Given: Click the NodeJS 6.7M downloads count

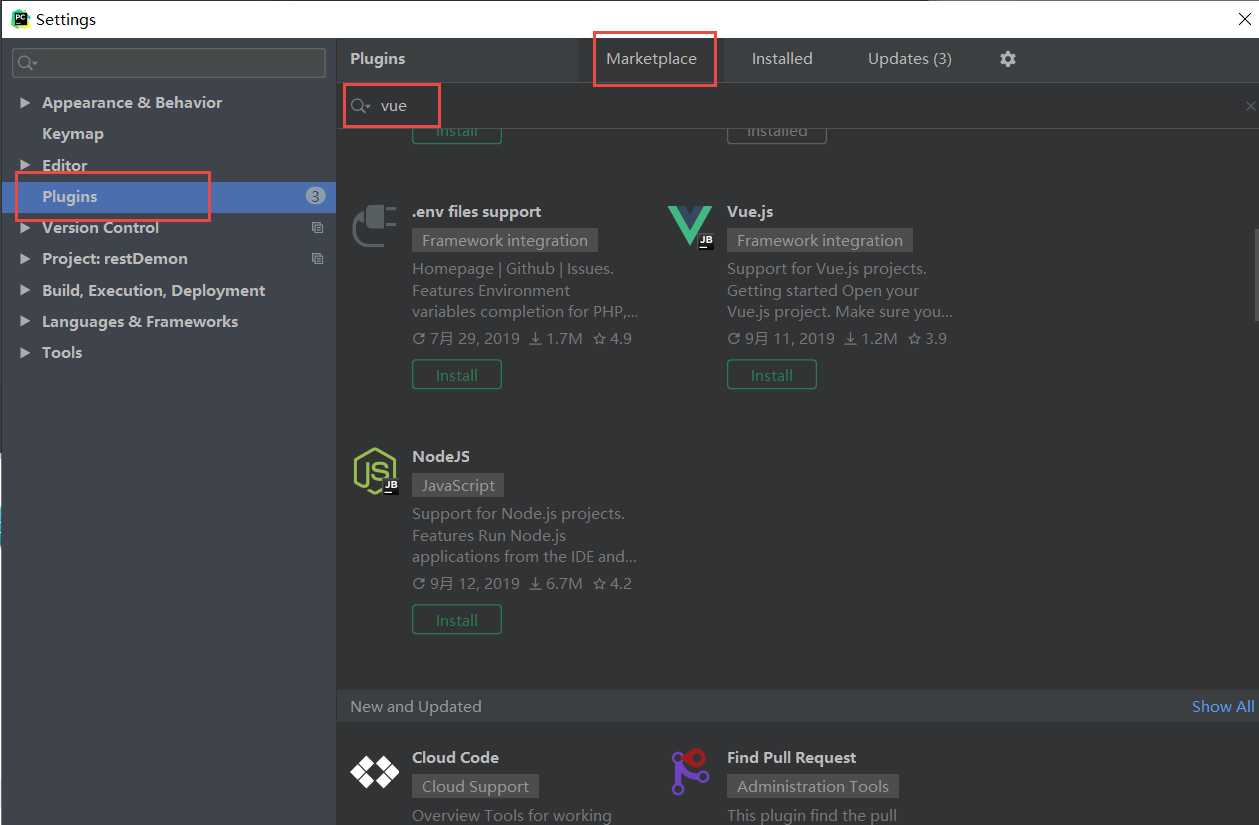Looking at the screenshot, I should point(555,583).
